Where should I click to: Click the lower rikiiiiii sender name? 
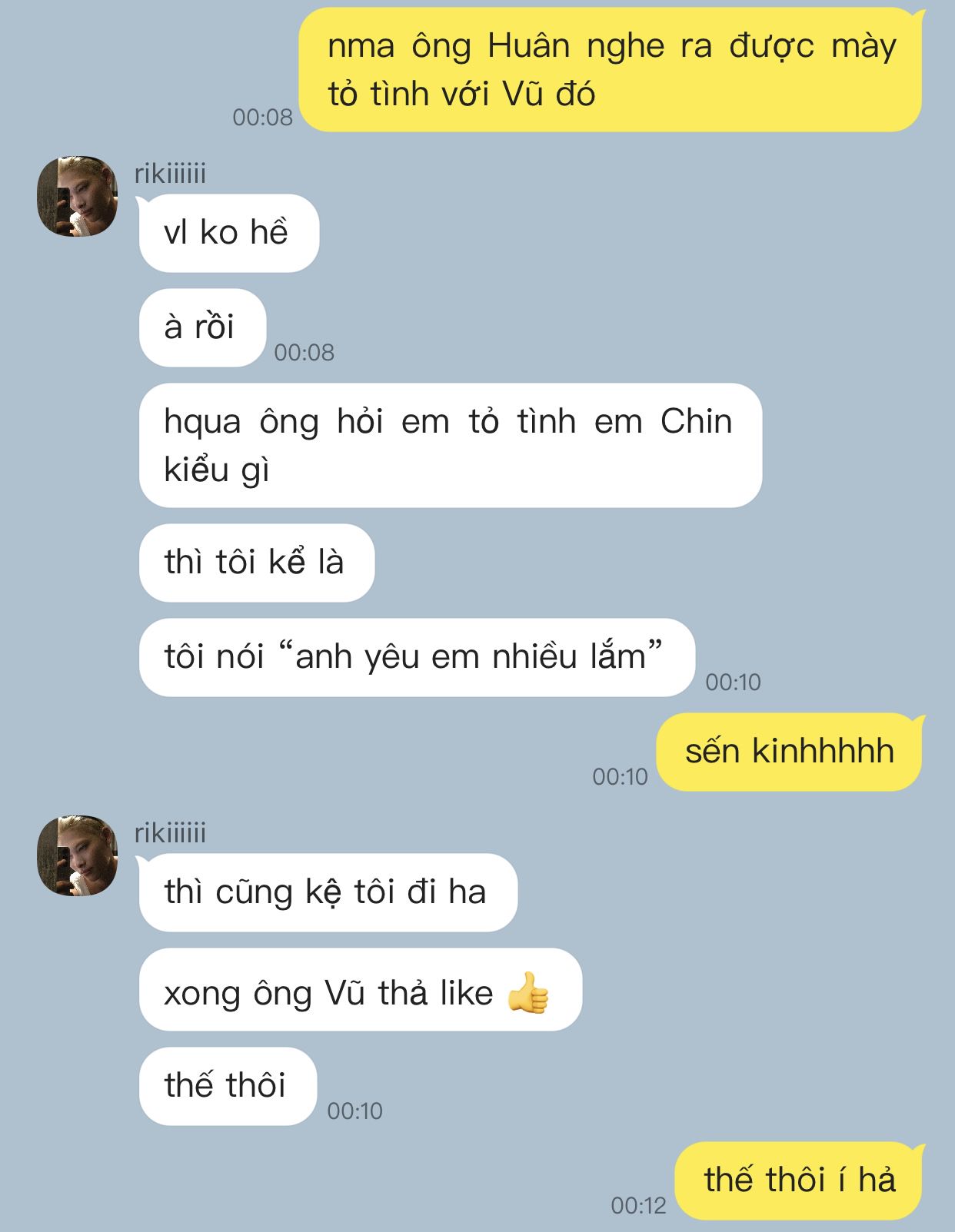(170, 833)
